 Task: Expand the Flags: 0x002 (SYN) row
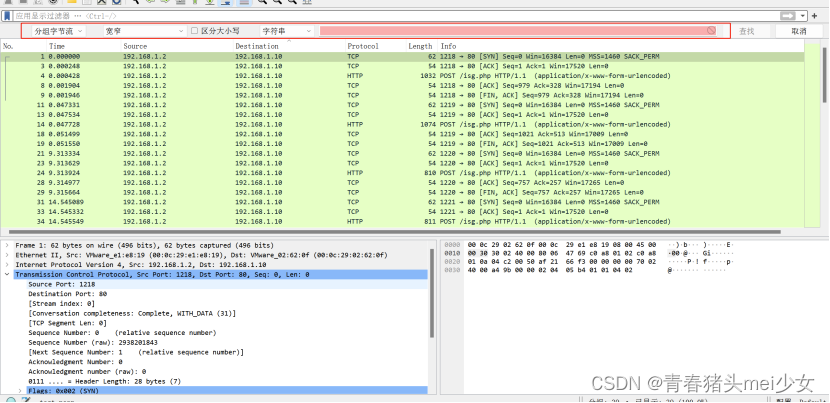tap(20, 391)
